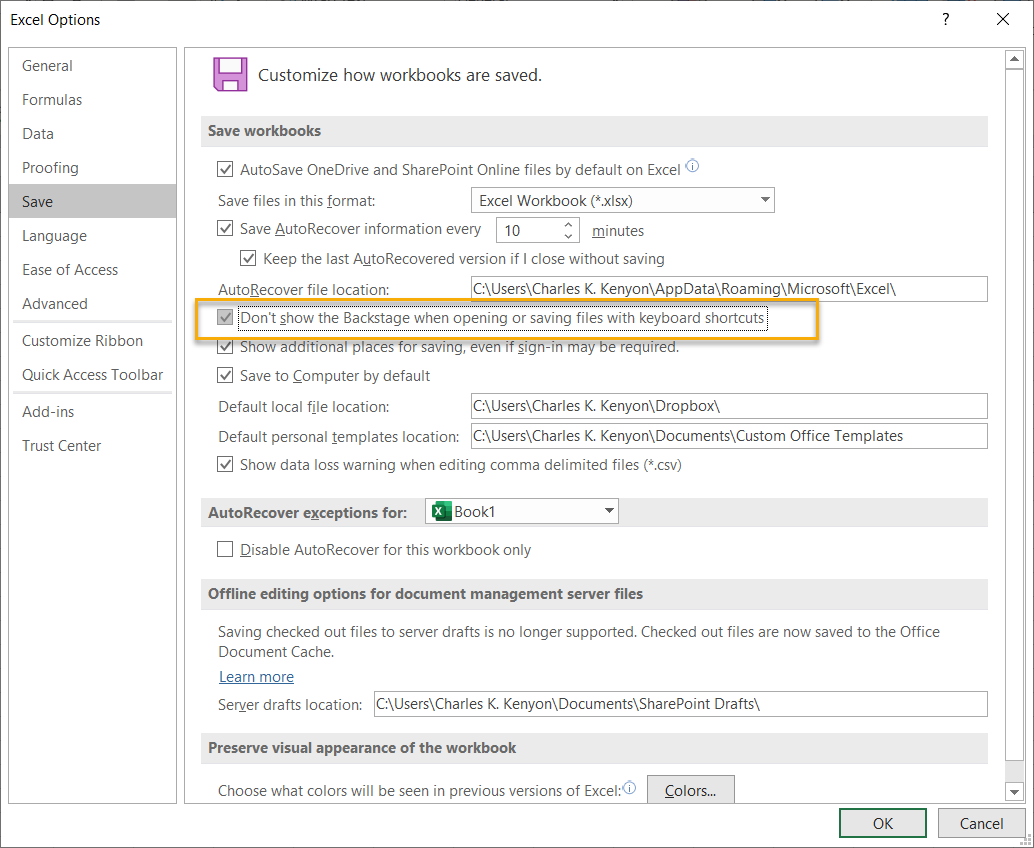This screenshot has width=1034, height=848.
Task: Edit Default personal templates location field
Action: [x=729, y=436]
